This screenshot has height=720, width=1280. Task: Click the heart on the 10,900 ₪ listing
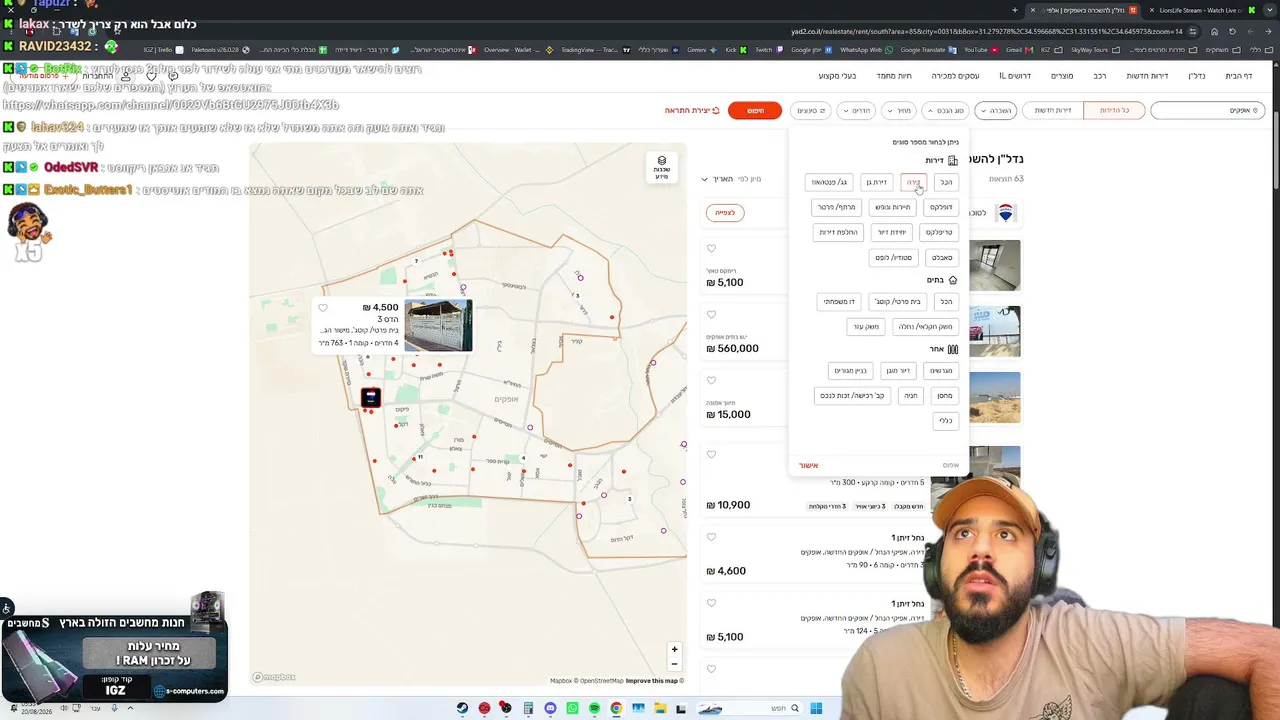711,454
